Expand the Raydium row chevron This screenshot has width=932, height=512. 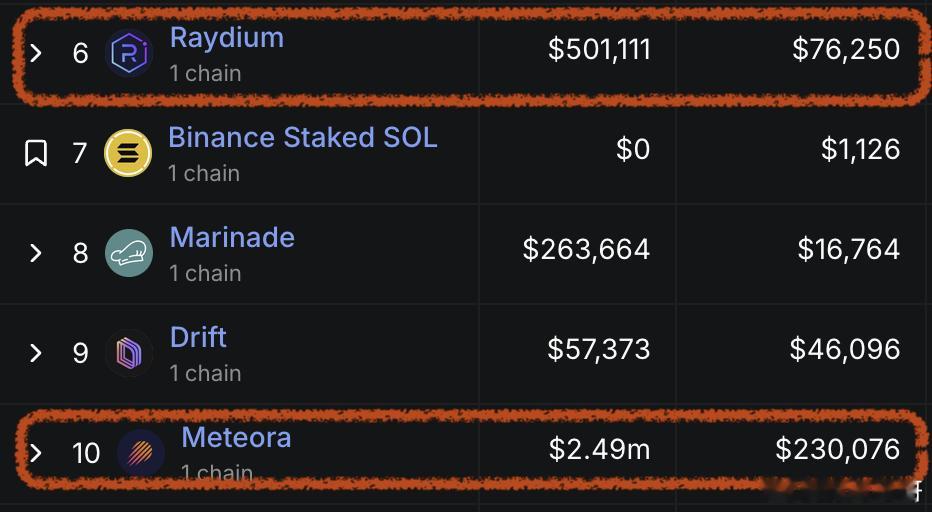point(36,53)
